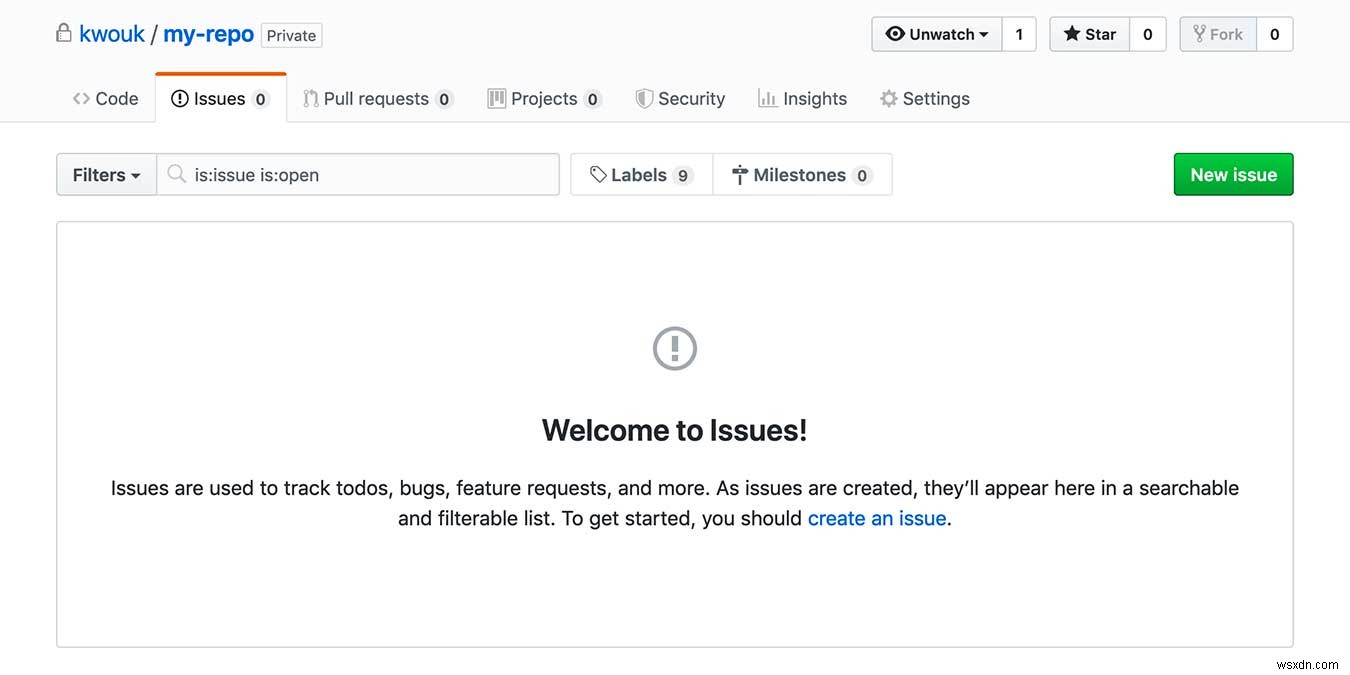The width and height of the screenshot is (1350, 675).
Task: Open the kwouk user profile link
Action: click(x=113, y=33)
